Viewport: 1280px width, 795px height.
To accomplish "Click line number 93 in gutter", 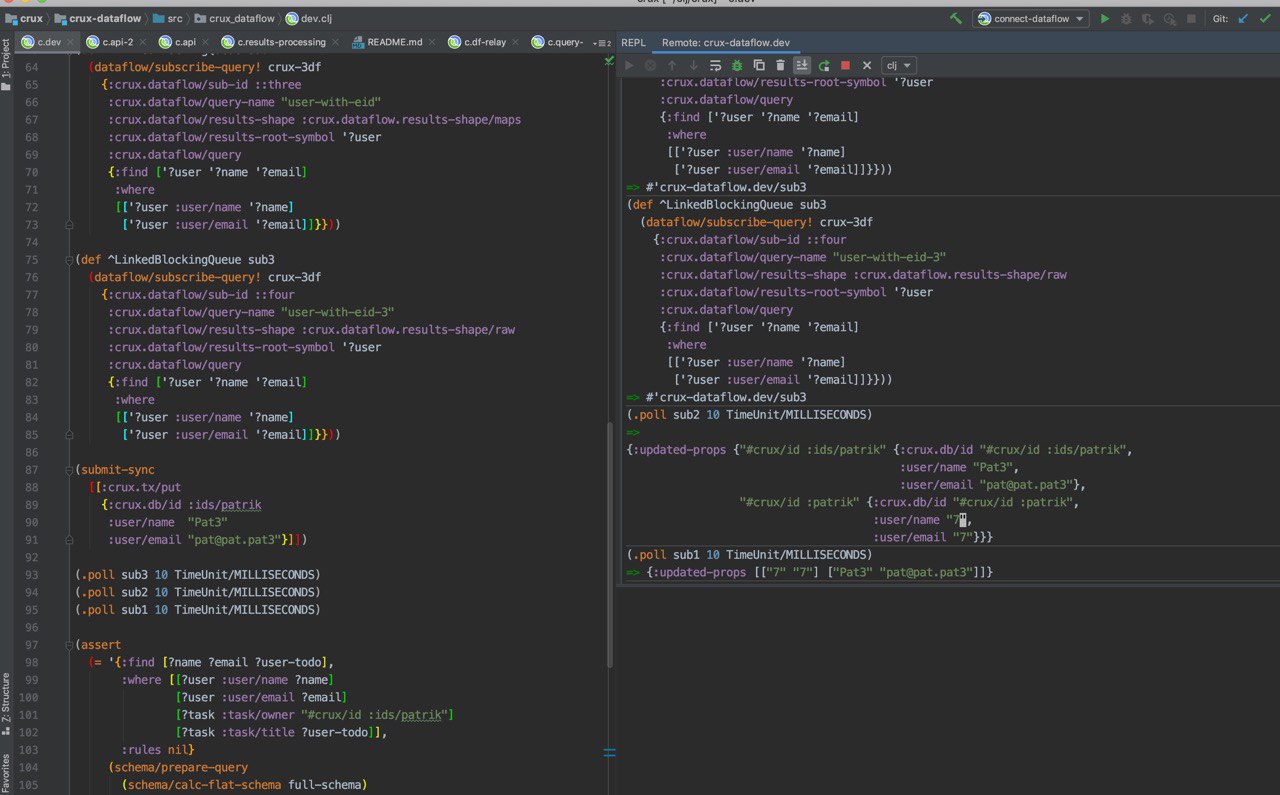I will [x=32, y=575].
